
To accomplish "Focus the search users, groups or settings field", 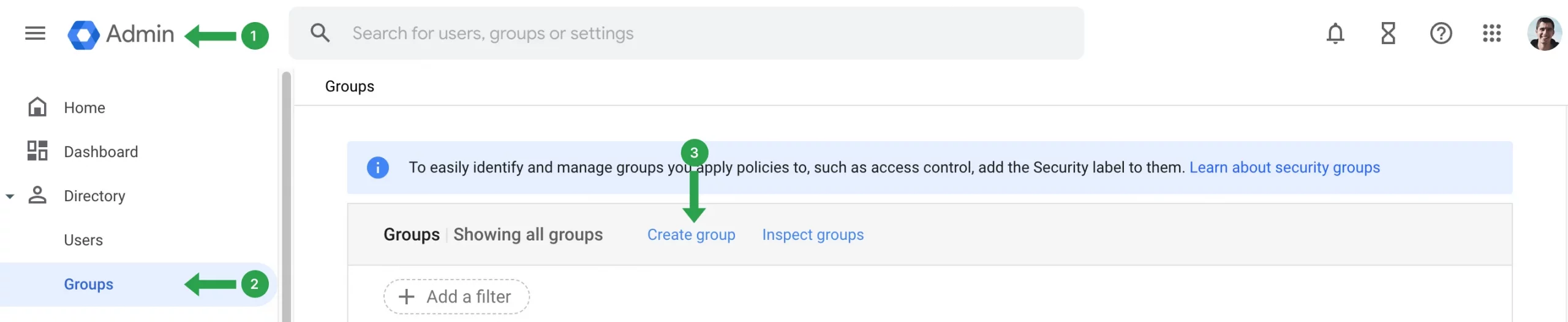I will (704, 33).
